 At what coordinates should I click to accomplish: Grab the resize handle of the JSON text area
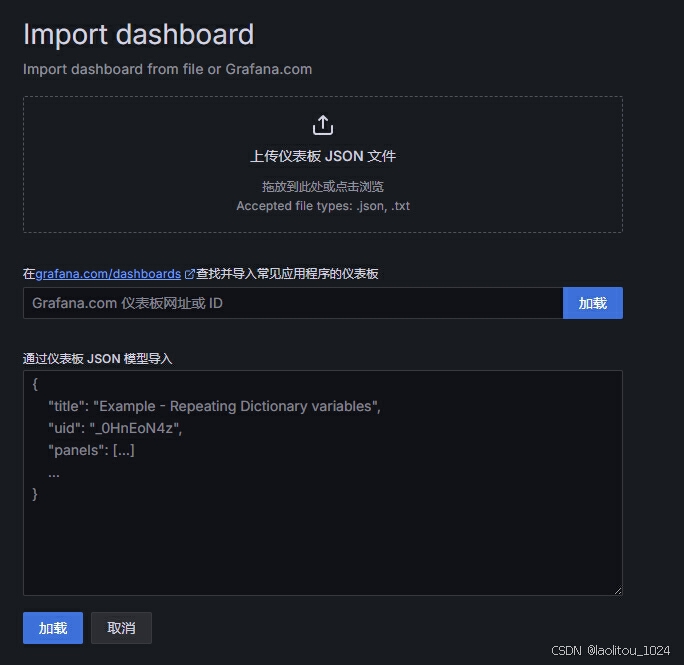pos(618,591)
